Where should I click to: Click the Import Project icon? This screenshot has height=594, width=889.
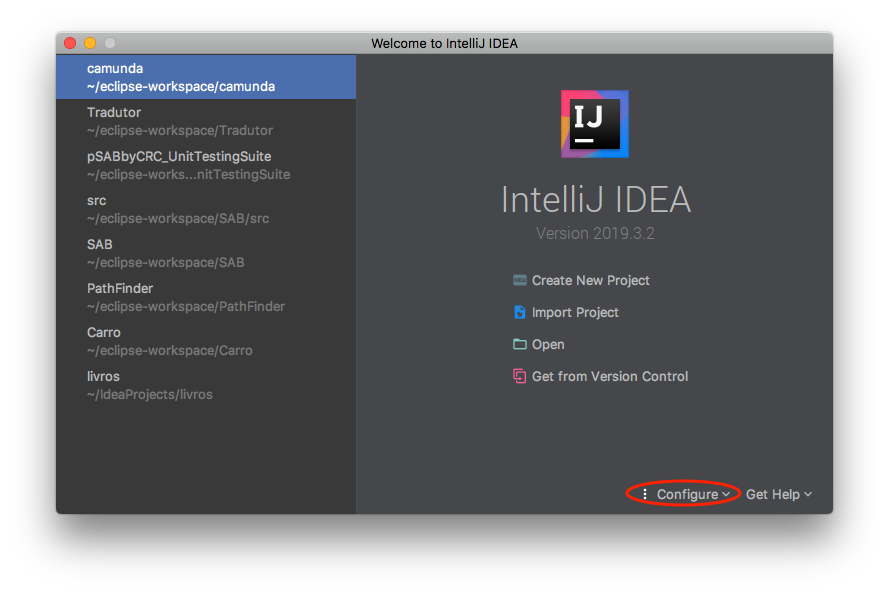pos(519,313)
